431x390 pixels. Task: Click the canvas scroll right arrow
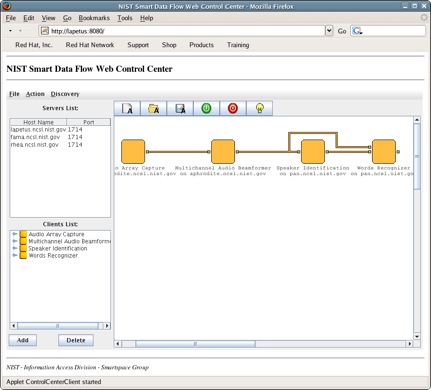pos(410,344)
